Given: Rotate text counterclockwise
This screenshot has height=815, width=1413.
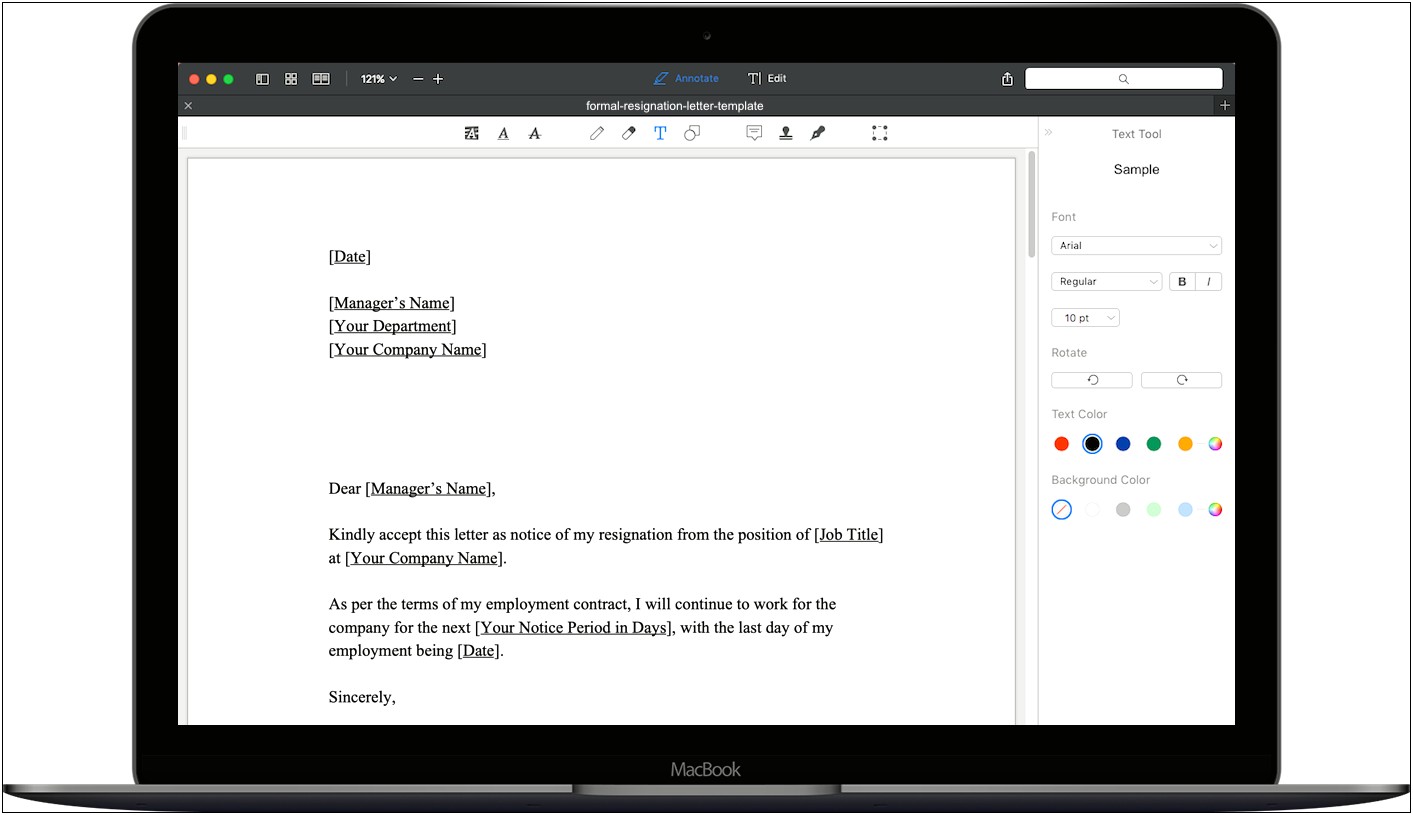Looking at the screenshot, I should [x=1092, y=380].
